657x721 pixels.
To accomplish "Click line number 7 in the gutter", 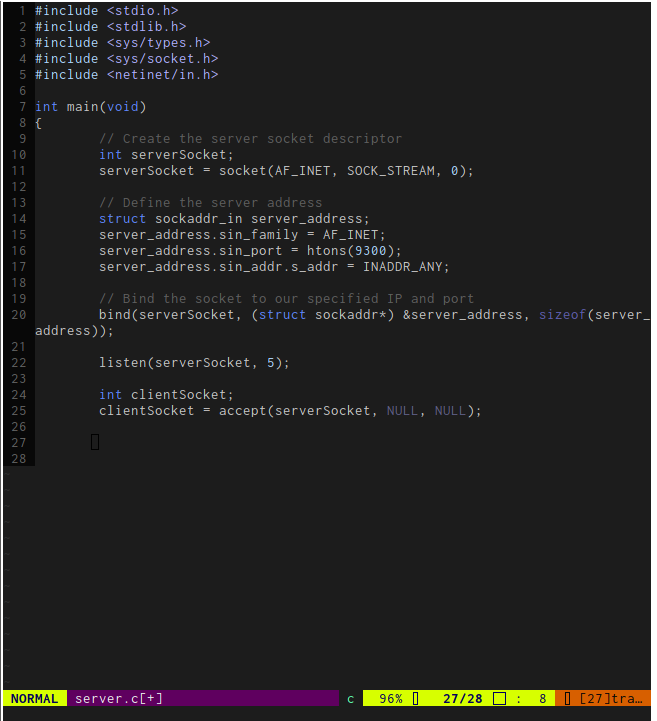I will pyautogui.click(x=22, y=107).
